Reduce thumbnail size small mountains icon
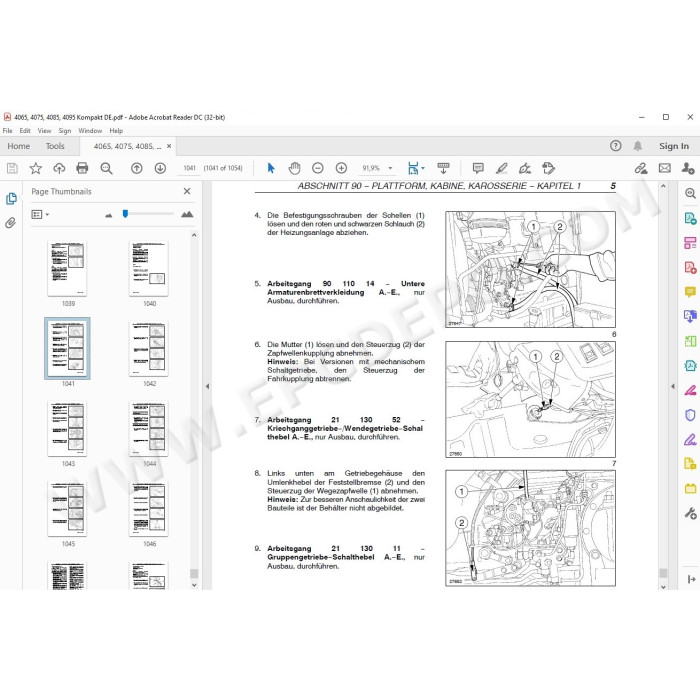This screenshot has width=700, height=700. pos(108,215)
